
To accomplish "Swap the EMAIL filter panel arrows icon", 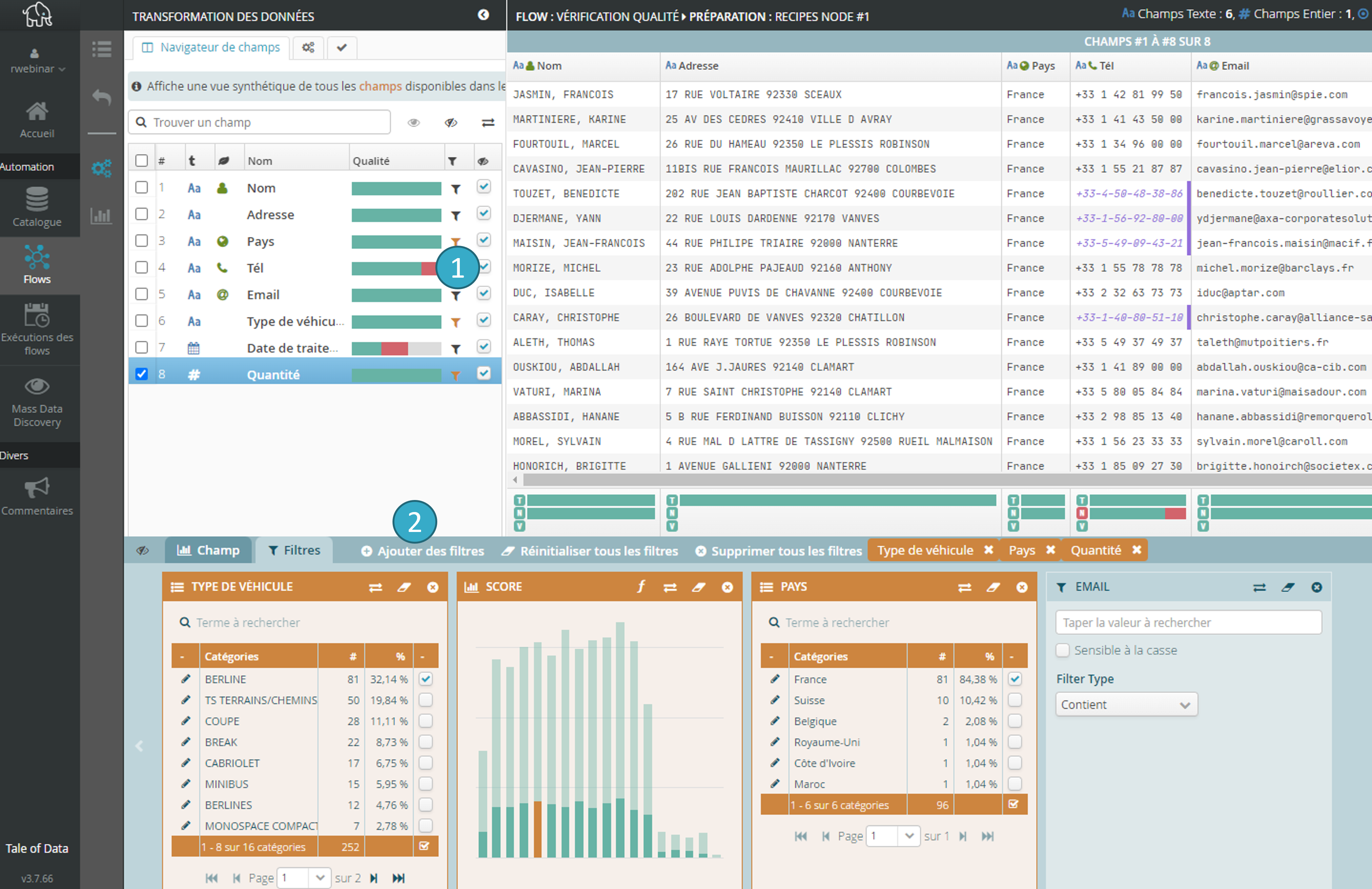I will 1259,587.
